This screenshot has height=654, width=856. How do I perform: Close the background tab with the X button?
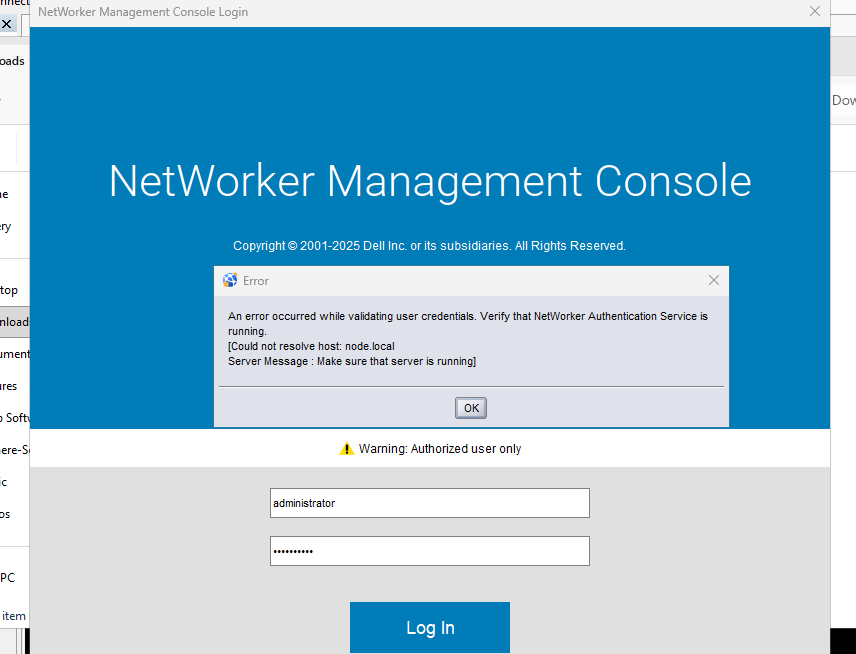7,24
